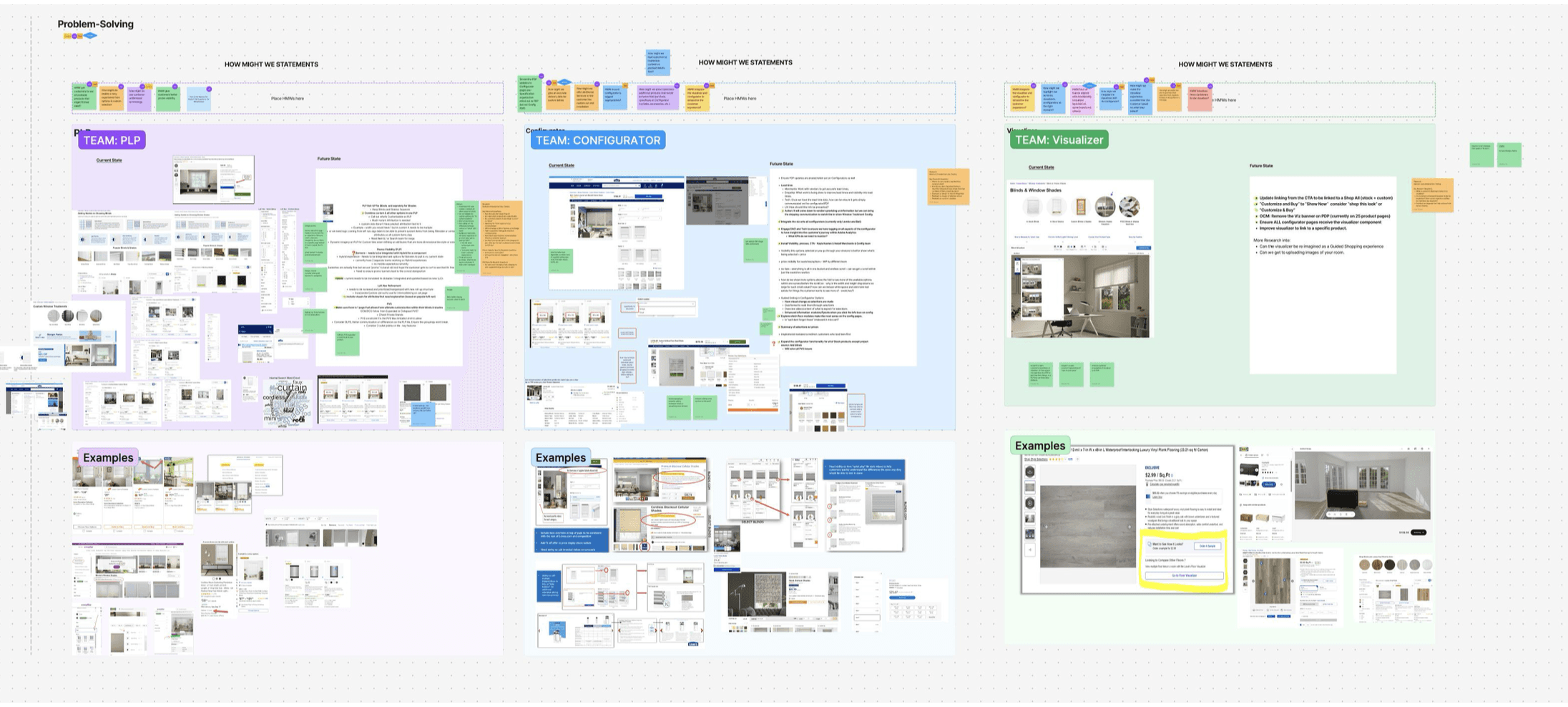This screenshot has width=1568, height=707.
Task: Select the blue sticky note above Configurator HMW row
Action: (x=657, y=62)
